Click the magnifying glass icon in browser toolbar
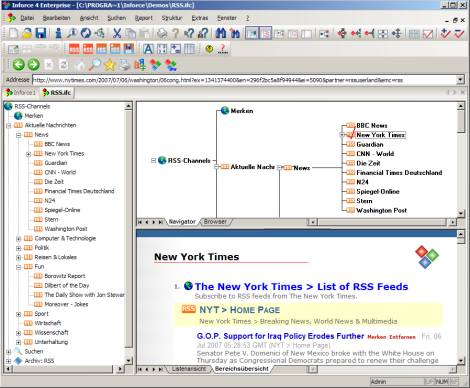The image size is (470, 388). pyautogui.click(x=95, y=65)
